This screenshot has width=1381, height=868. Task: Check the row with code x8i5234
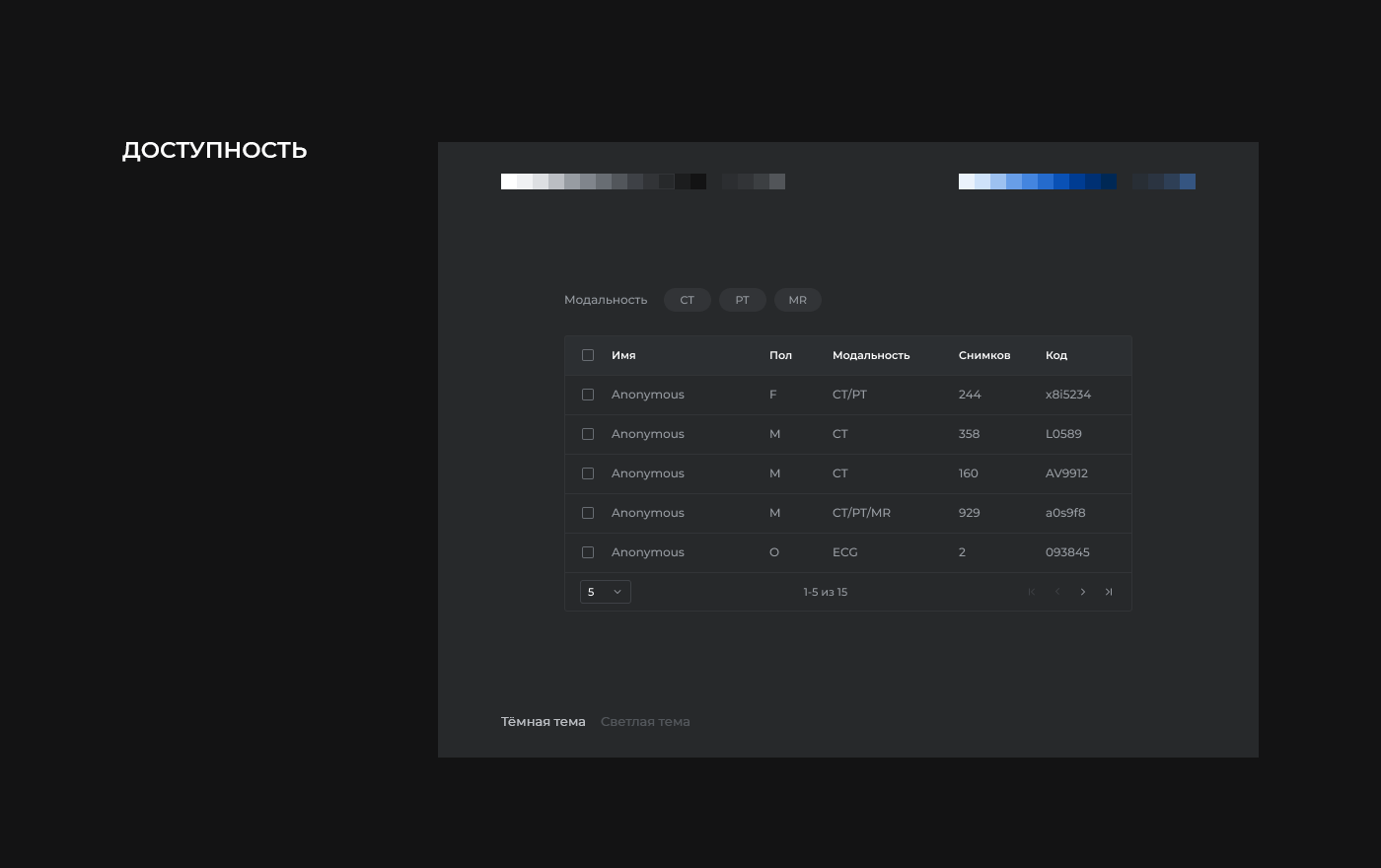[x=588, y=395]
